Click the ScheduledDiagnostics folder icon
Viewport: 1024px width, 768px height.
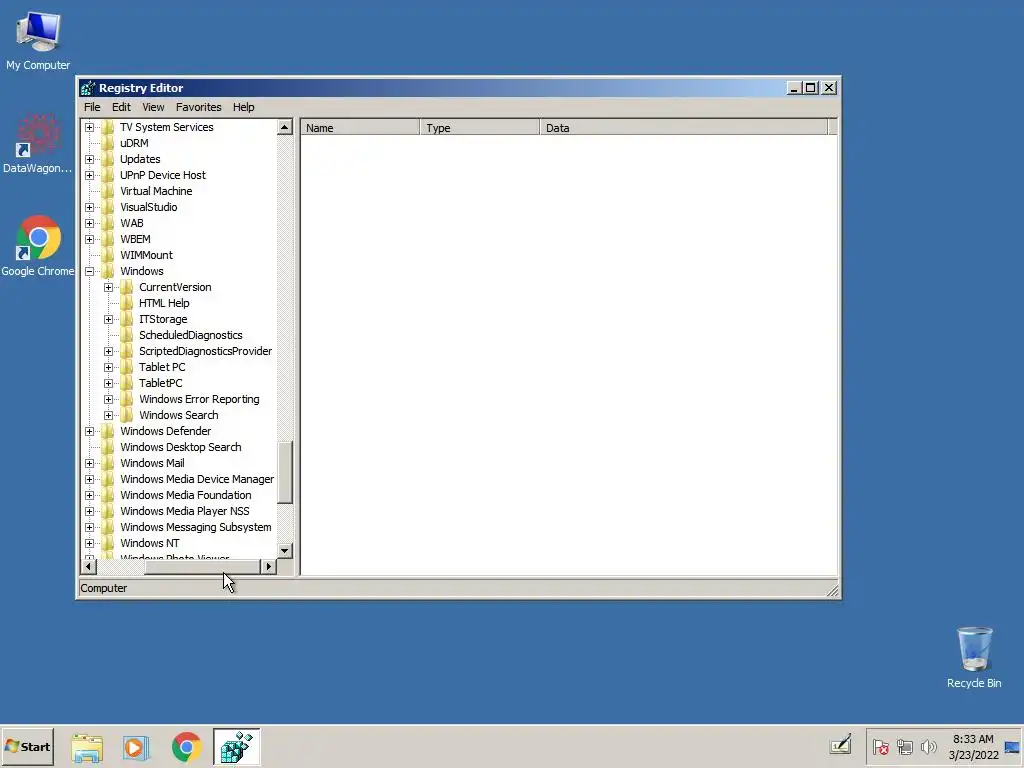coord(127,335)
